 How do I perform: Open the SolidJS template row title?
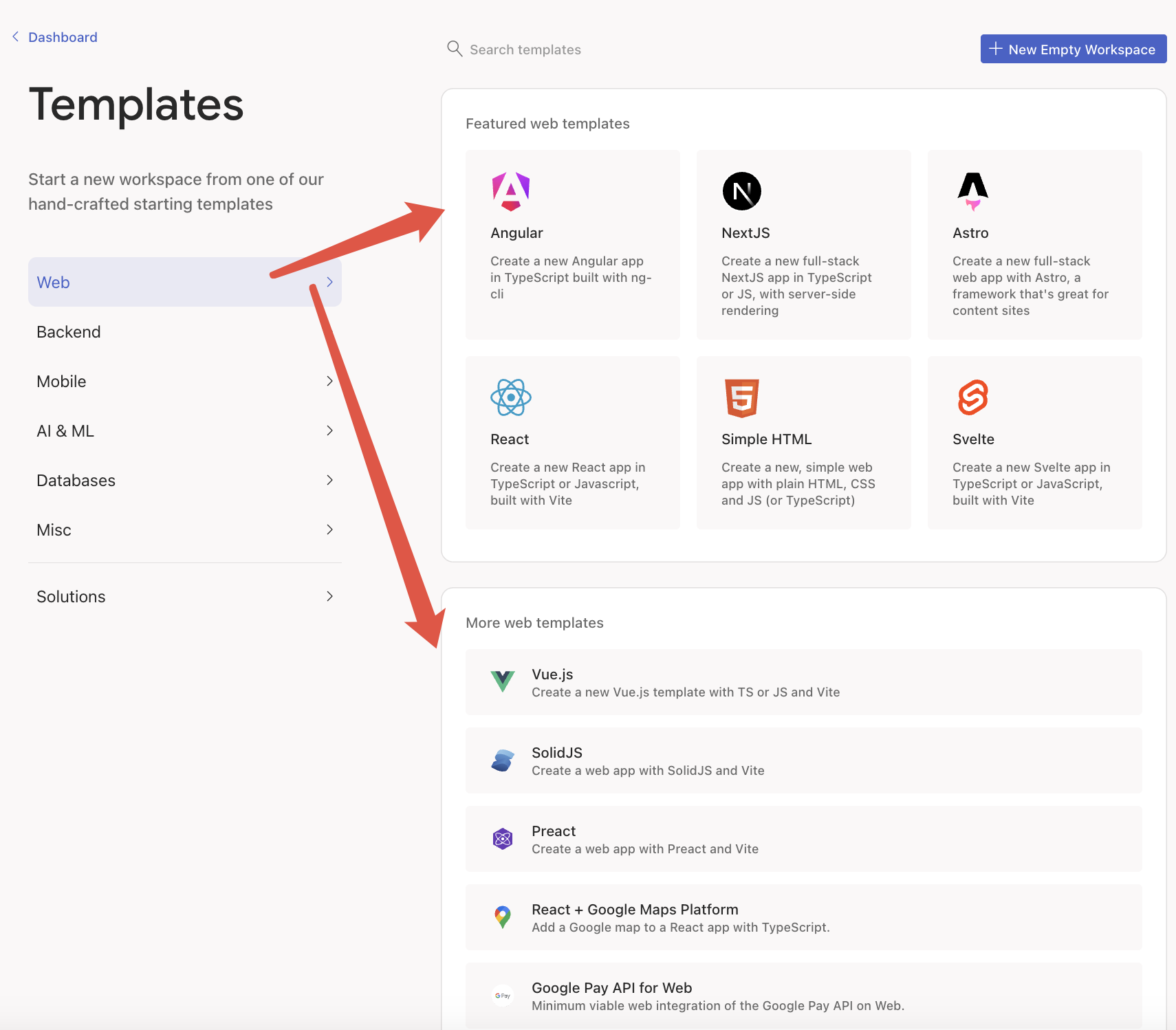[x=557, y=753]
